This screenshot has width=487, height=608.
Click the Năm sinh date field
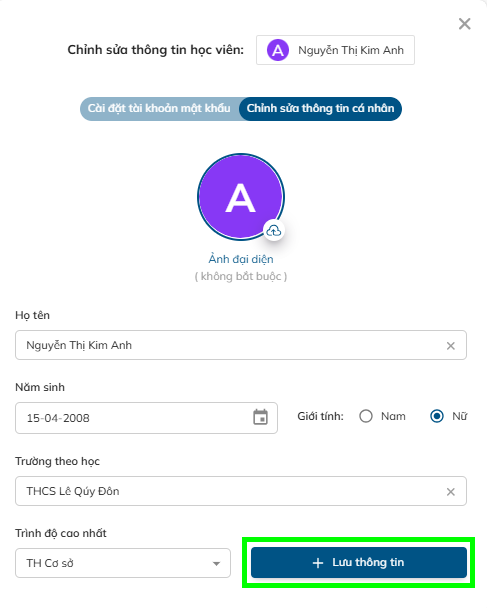coord(146,418)
